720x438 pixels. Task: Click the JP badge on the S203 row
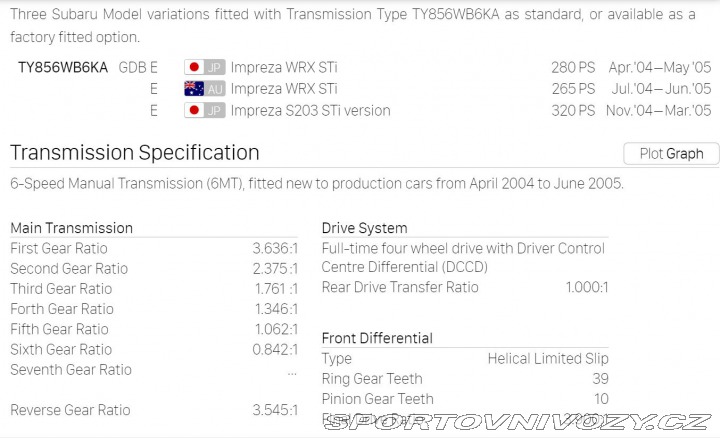coord(214,110)
